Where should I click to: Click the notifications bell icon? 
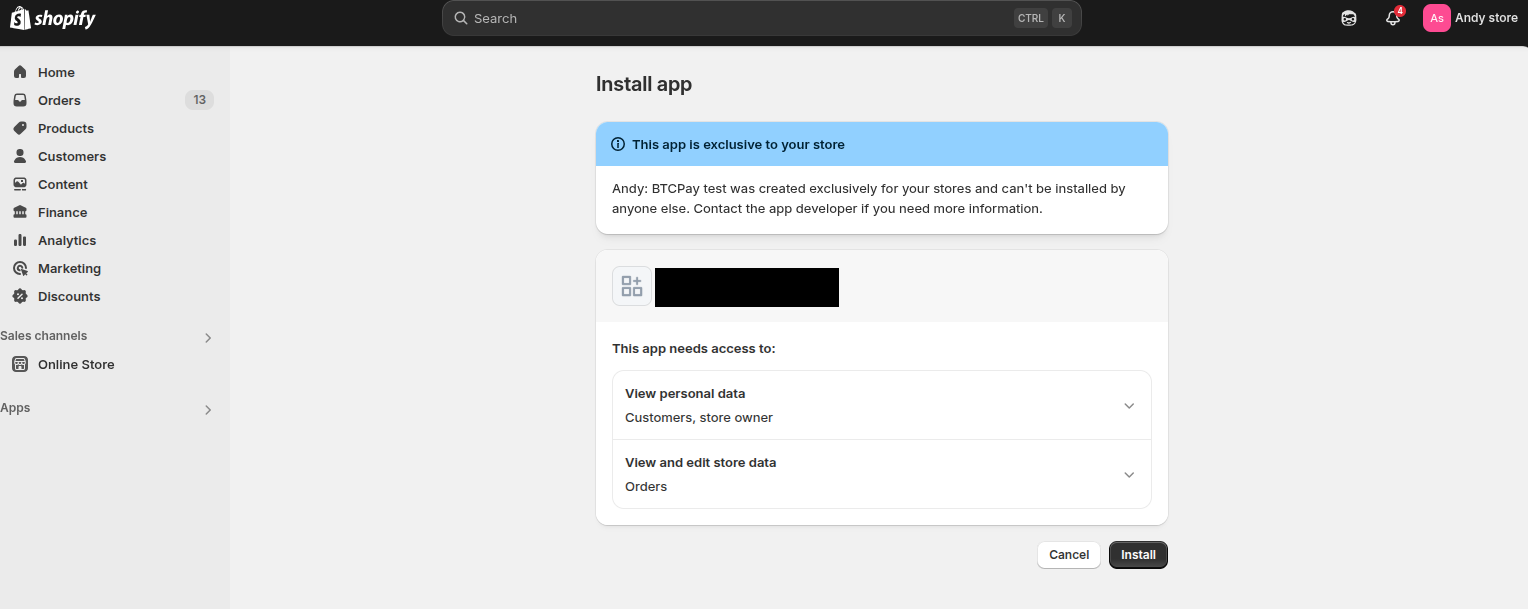1392,18
